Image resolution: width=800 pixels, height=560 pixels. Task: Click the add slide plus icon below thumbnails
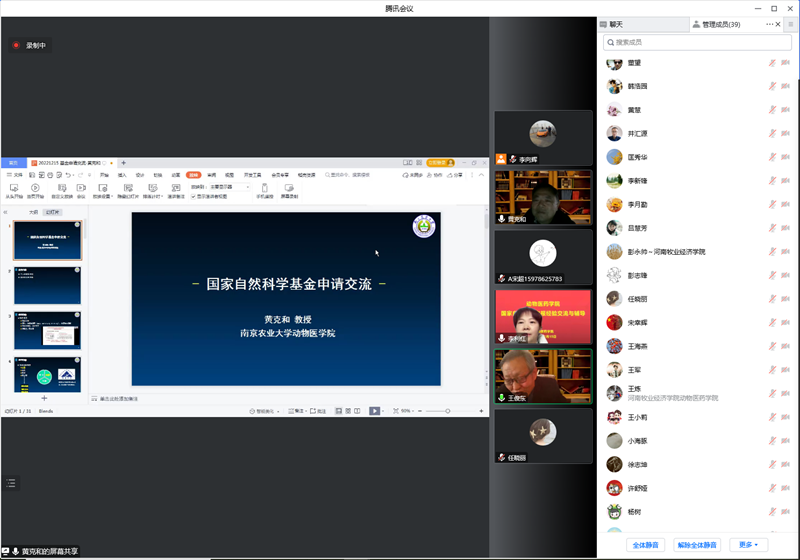pyautogui.click(x=44, y=398)
